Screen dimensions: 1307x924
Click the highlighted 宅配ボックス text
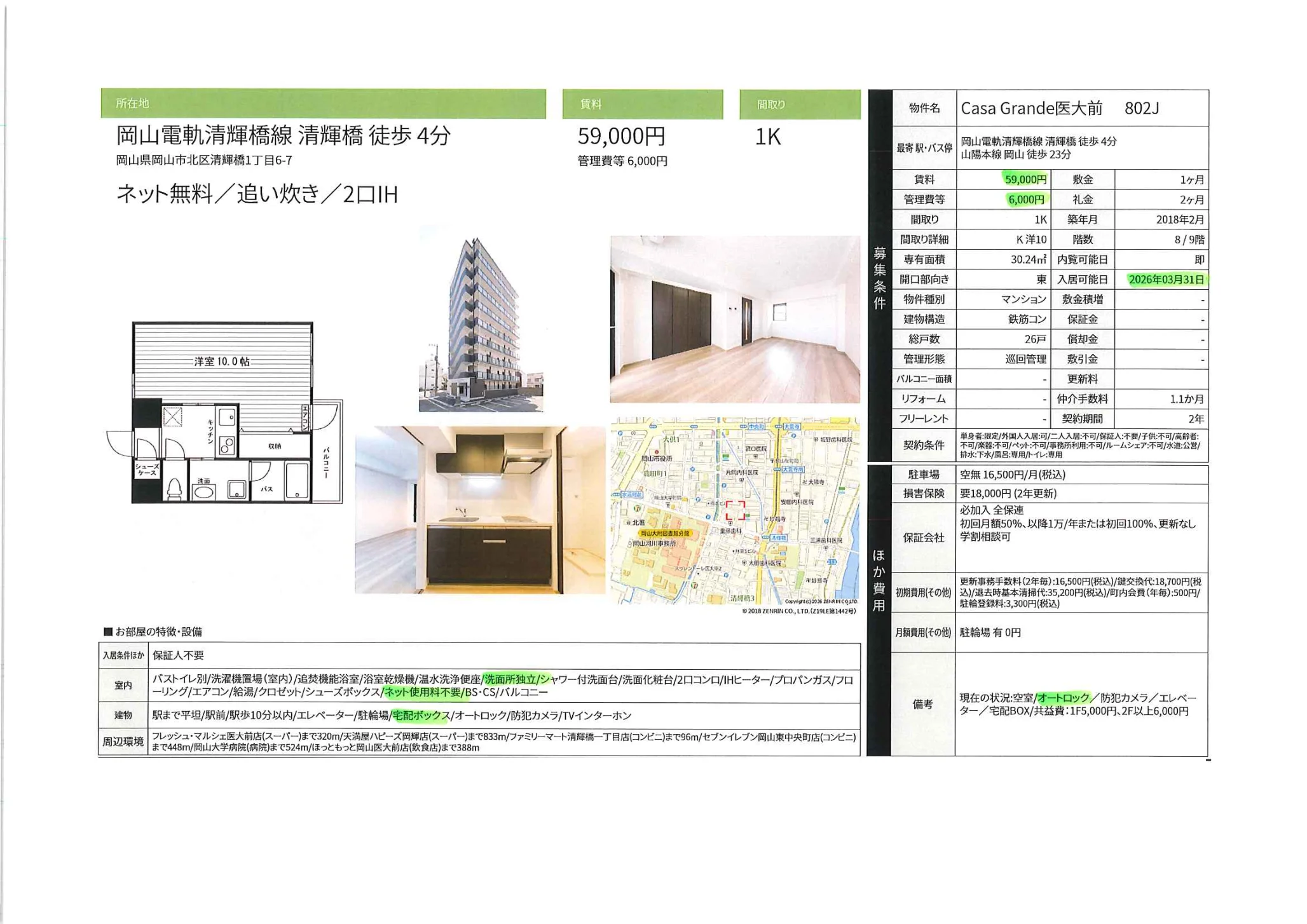coord(421,716)
